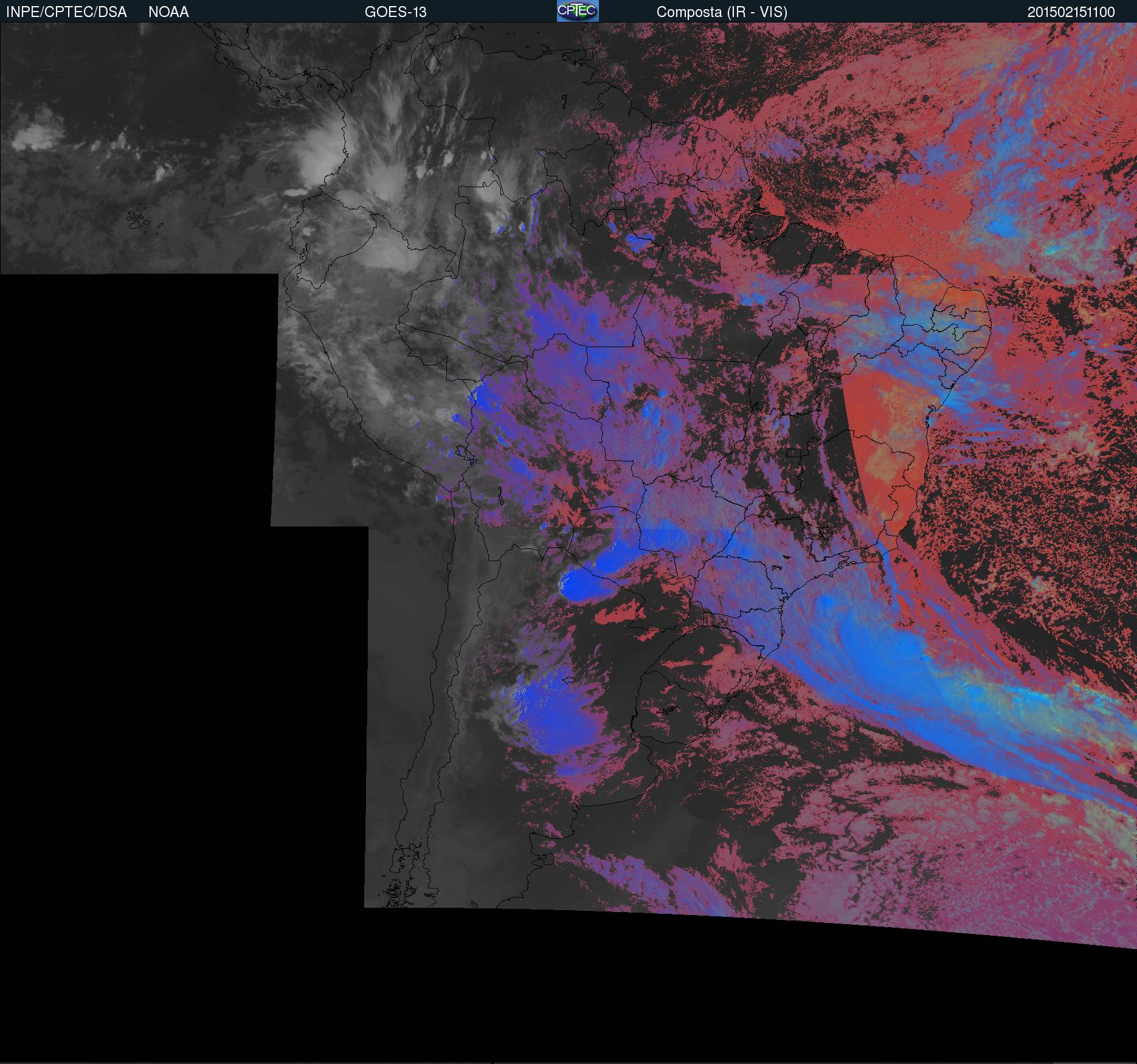Viewport: 1137px width, 1064px height.
Task: Click the light blue cloud in northeast Atlantic
Action: (1003, 226)
